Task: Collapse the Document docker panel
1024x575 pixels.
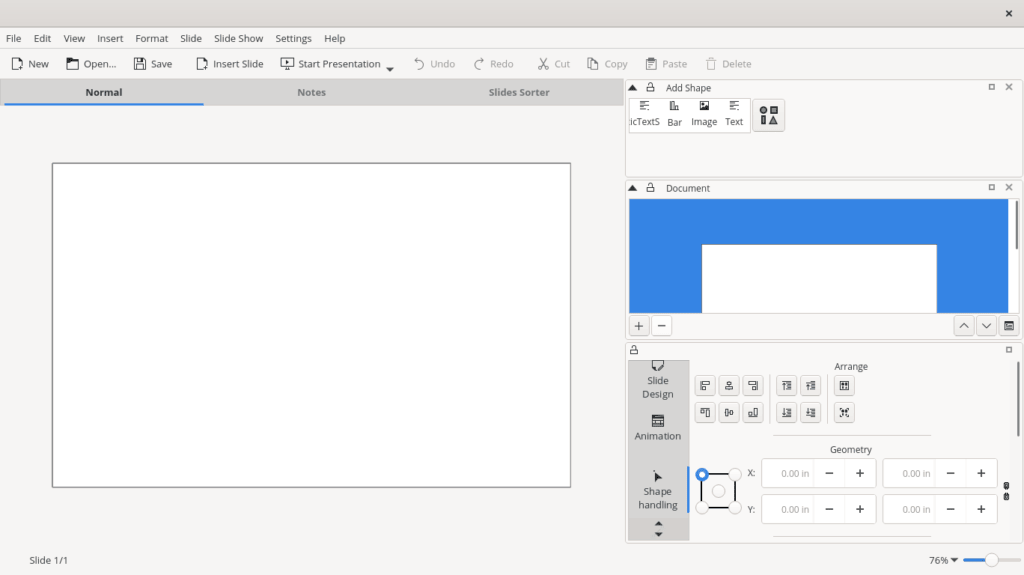Action: pos(633,188)
